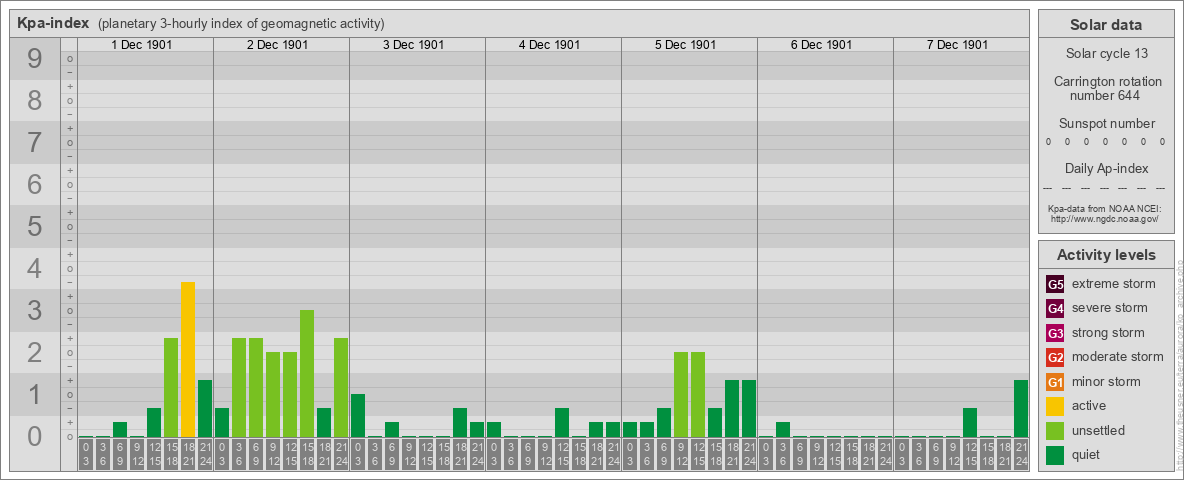Click the 0 on the Kp scale
This screenshot has height=480, width=1184.
[x=35, y=437]
